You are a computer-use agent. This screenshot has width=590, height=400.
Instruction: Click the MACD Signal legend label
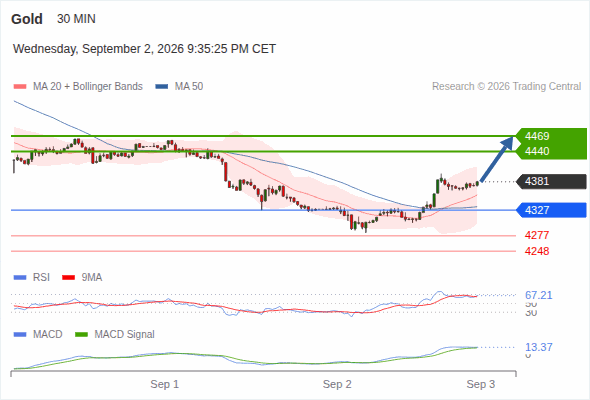click(125, 335)
